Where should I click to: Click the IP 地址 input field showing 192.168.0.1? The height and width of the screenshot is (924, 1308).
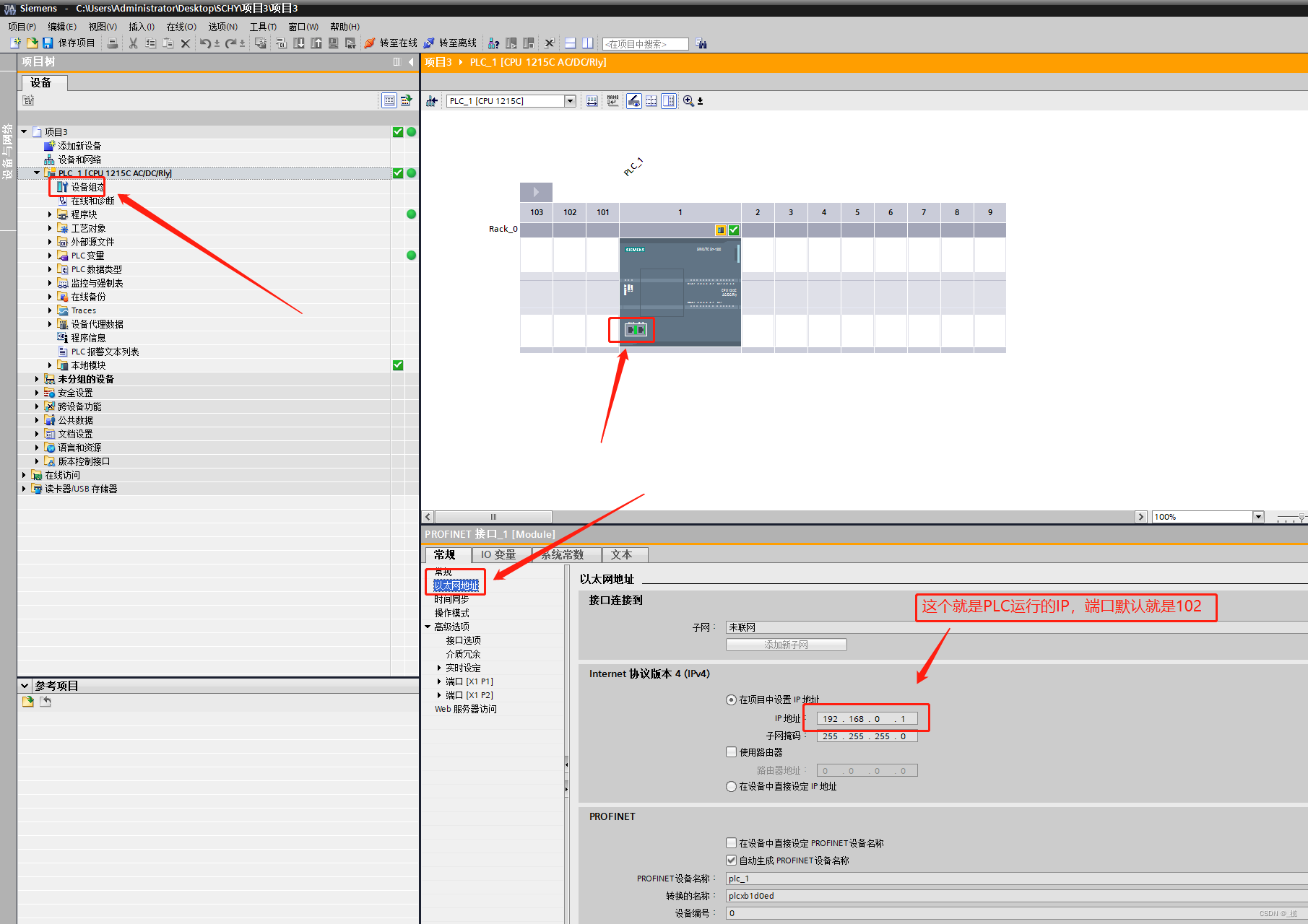(866, 718)
